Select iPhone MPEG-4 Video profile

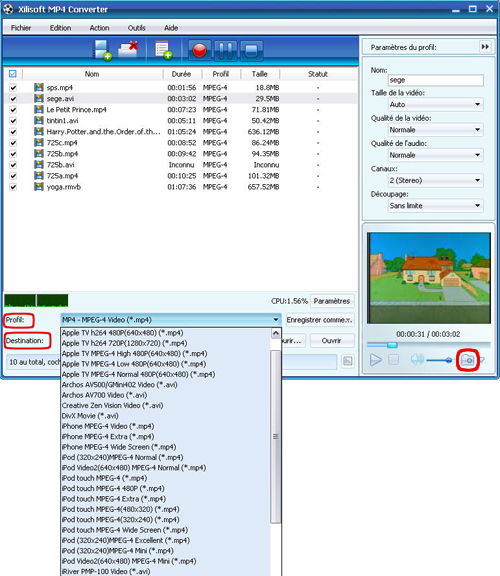click(x=165, y=426)
